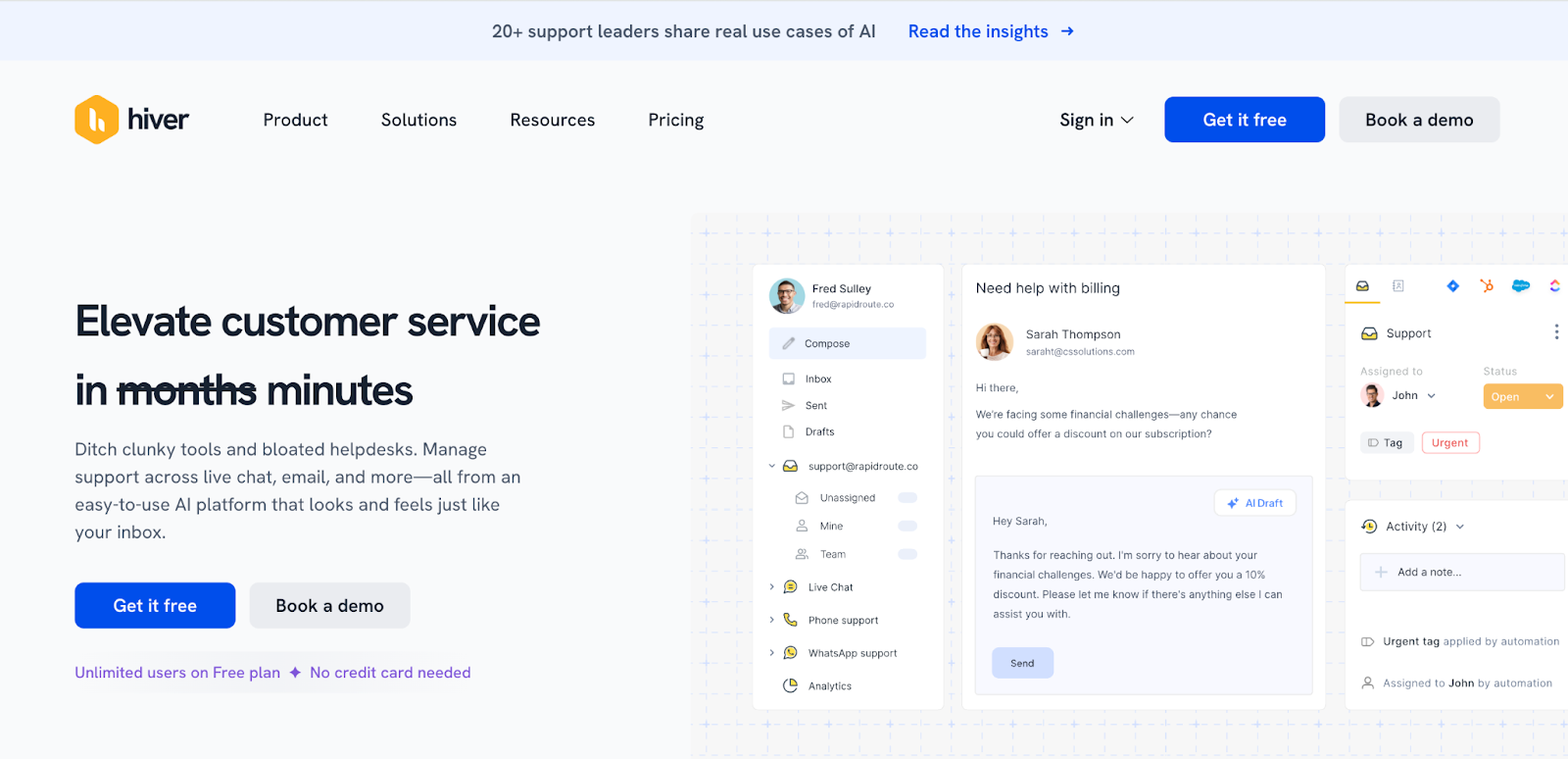Click the Support three-dot menu icon

click(1556, 332)
